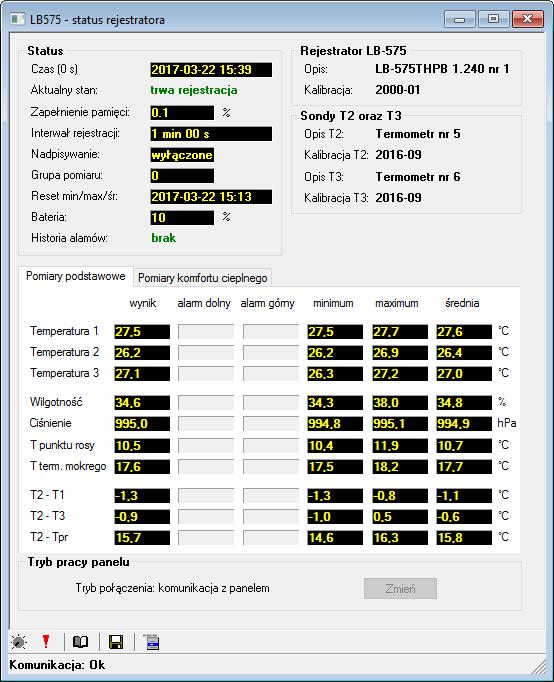The width and height of the screenshot is (554, 682).
Task: Click the interval value 1 min 00 s
Action: point(211,134)
